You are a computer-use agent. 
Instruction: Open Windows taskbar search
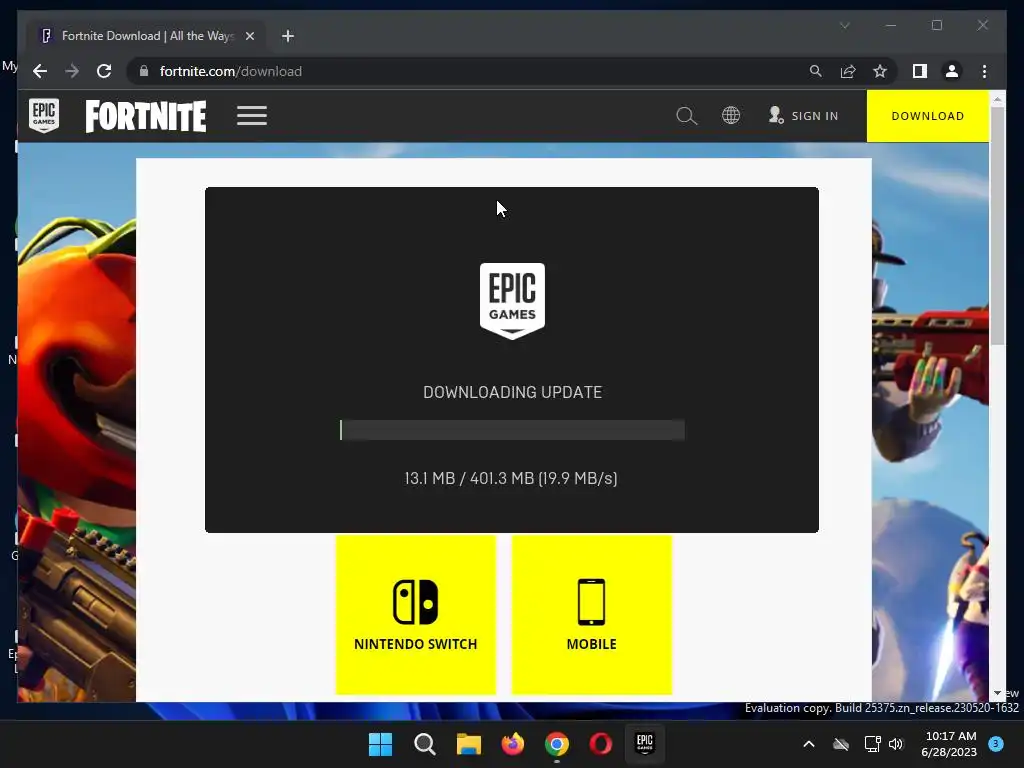pyautogui.click(x=424, y=744)
